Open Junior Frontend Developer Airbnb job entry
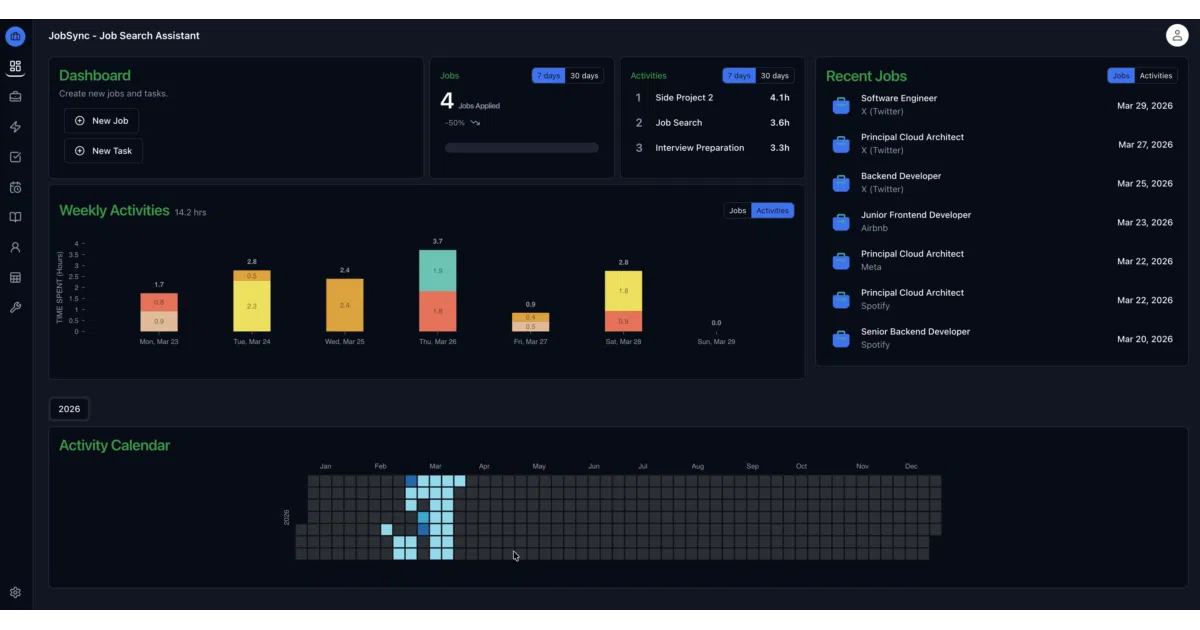 pyautogui.click(x=1002, y=222)
